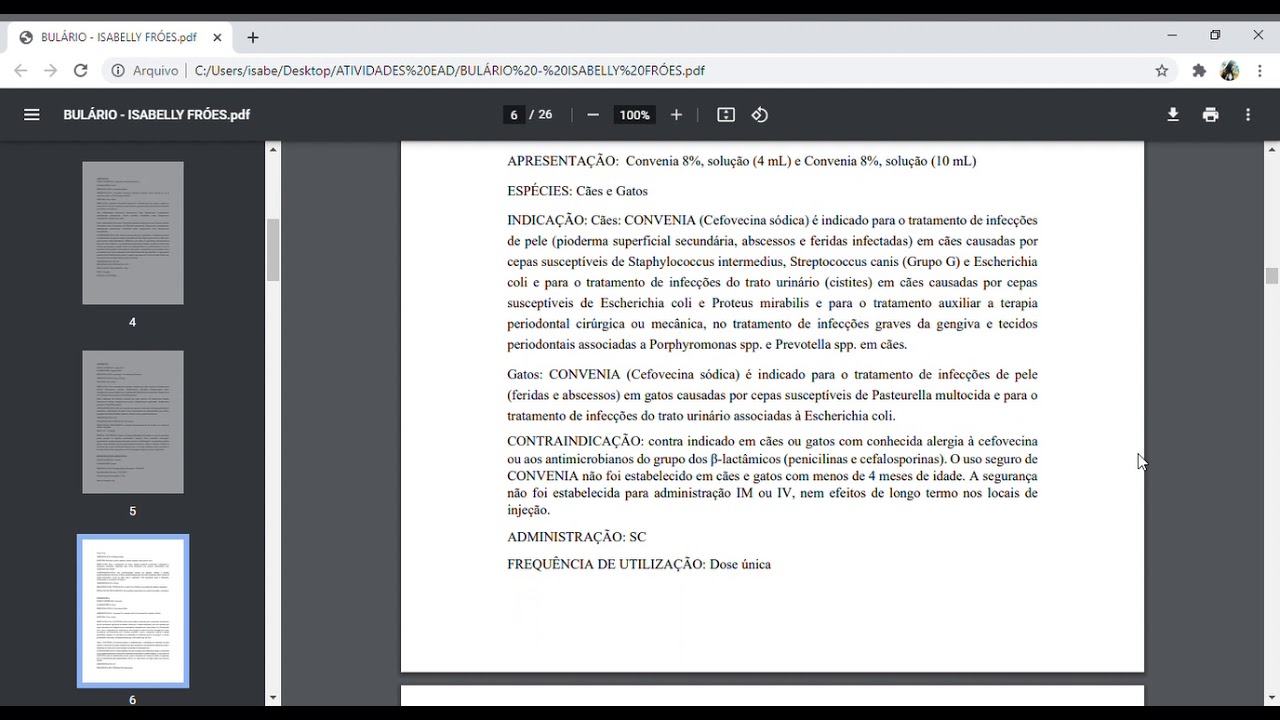Screen dimensions: 1280x720
Task: Click the 100% zoom level field
Action: tap(634, 115)
